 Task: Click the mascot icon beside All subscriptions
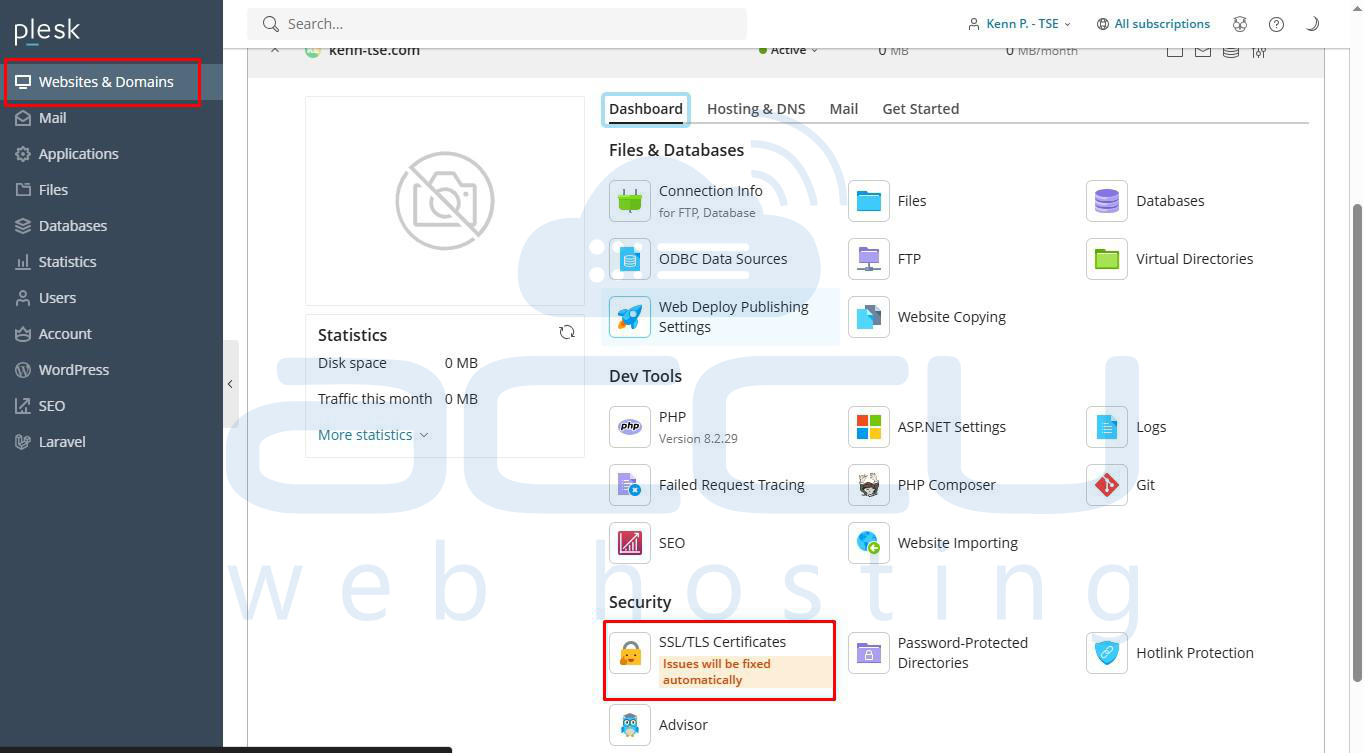coord(1240,24)
